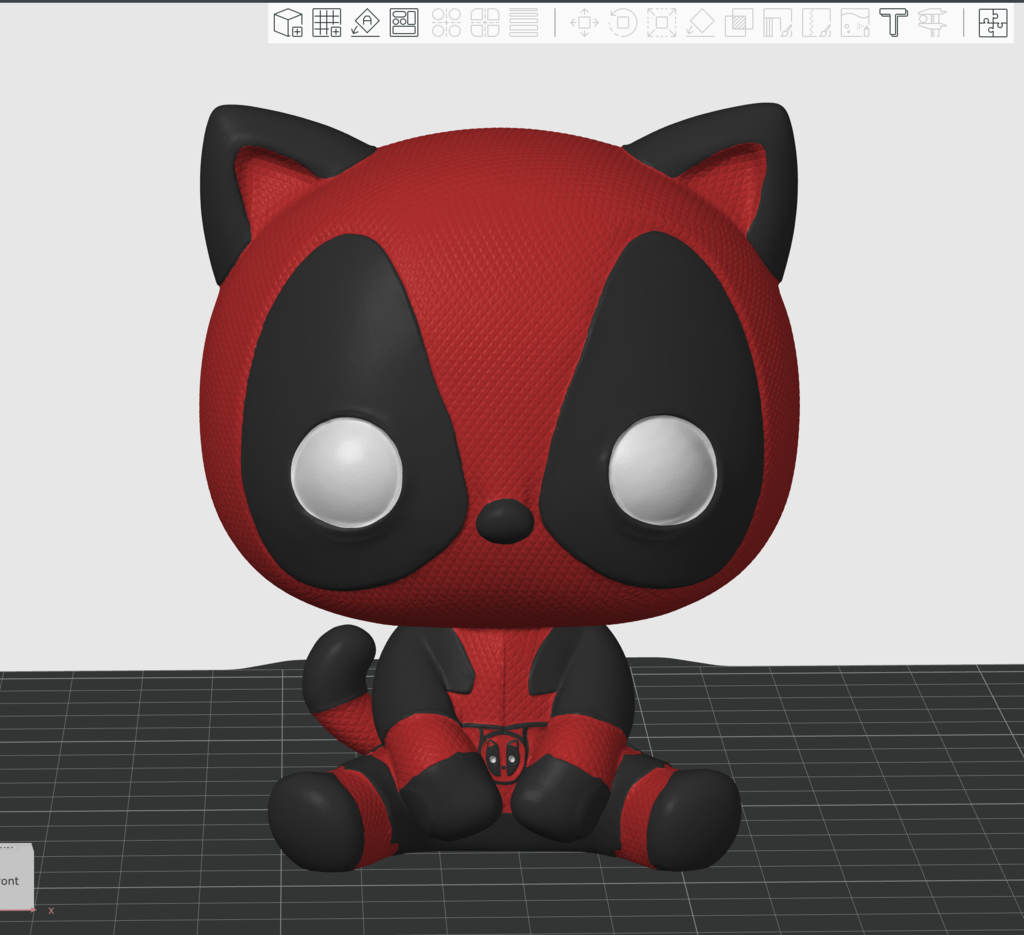
Task: Run Auto orient from the toolbar
Action: (365, 23)
